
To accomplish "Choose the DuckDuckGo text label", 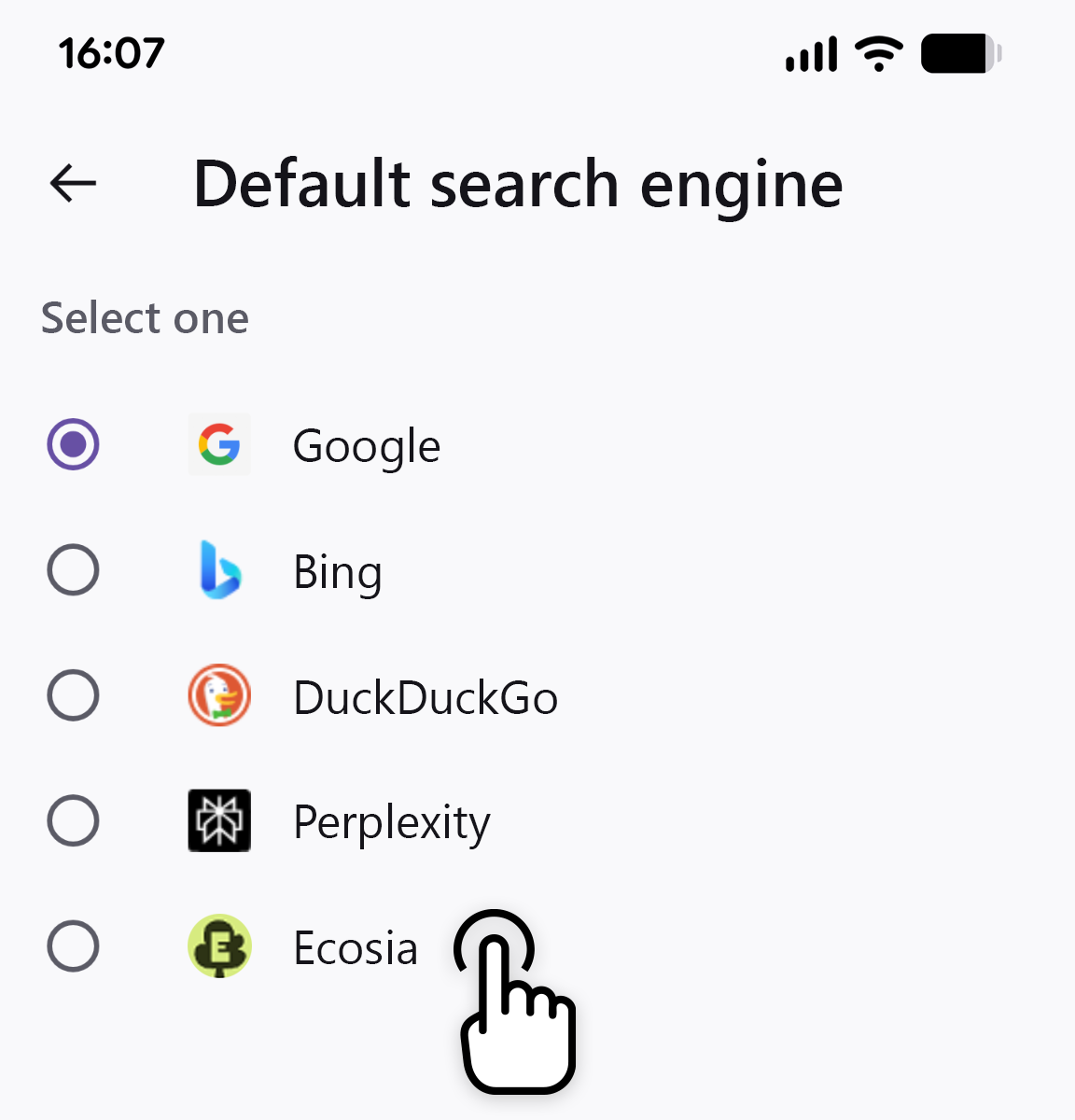I will pos(426,698).
